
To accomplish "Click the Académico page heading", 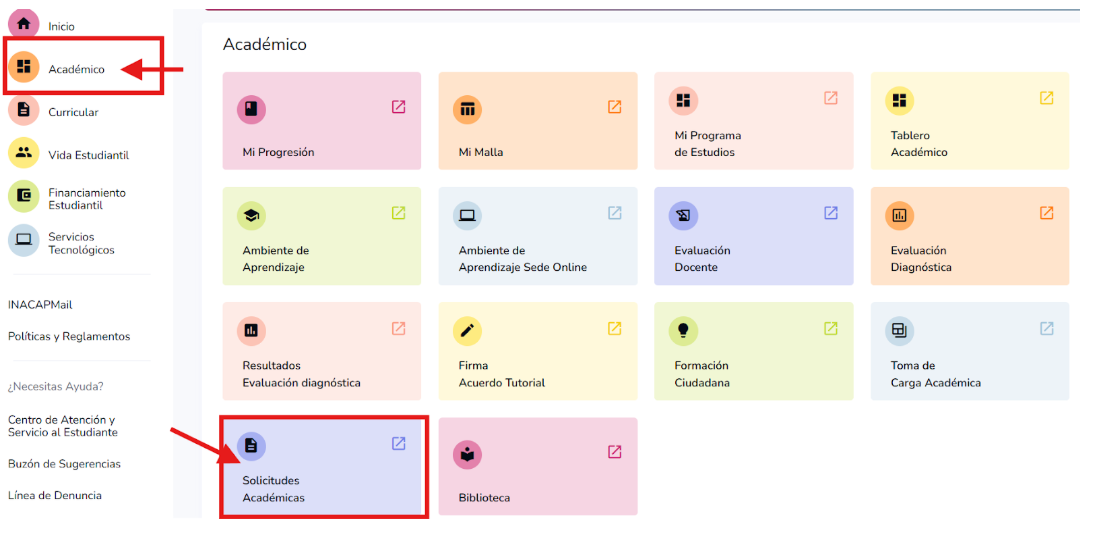I will [265, 45].
